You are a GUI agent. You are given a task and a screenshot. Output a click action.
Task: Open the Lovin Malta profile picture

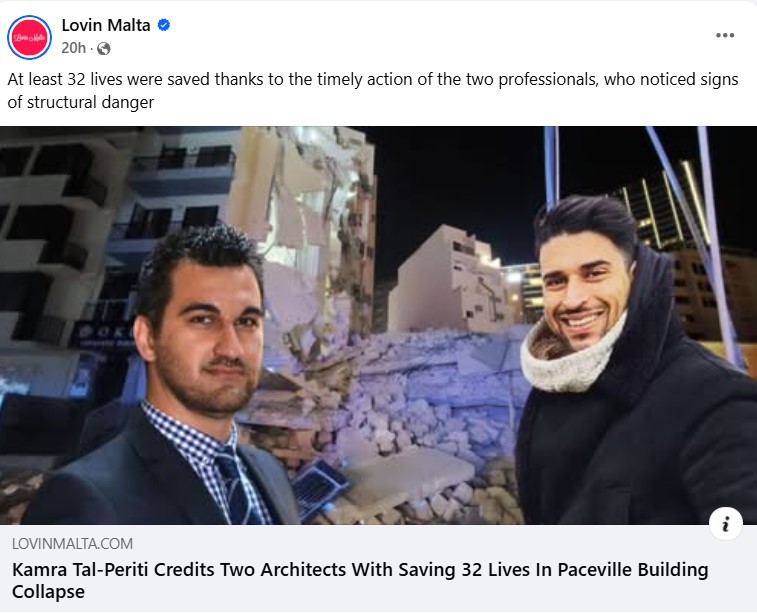coord(29,37)
